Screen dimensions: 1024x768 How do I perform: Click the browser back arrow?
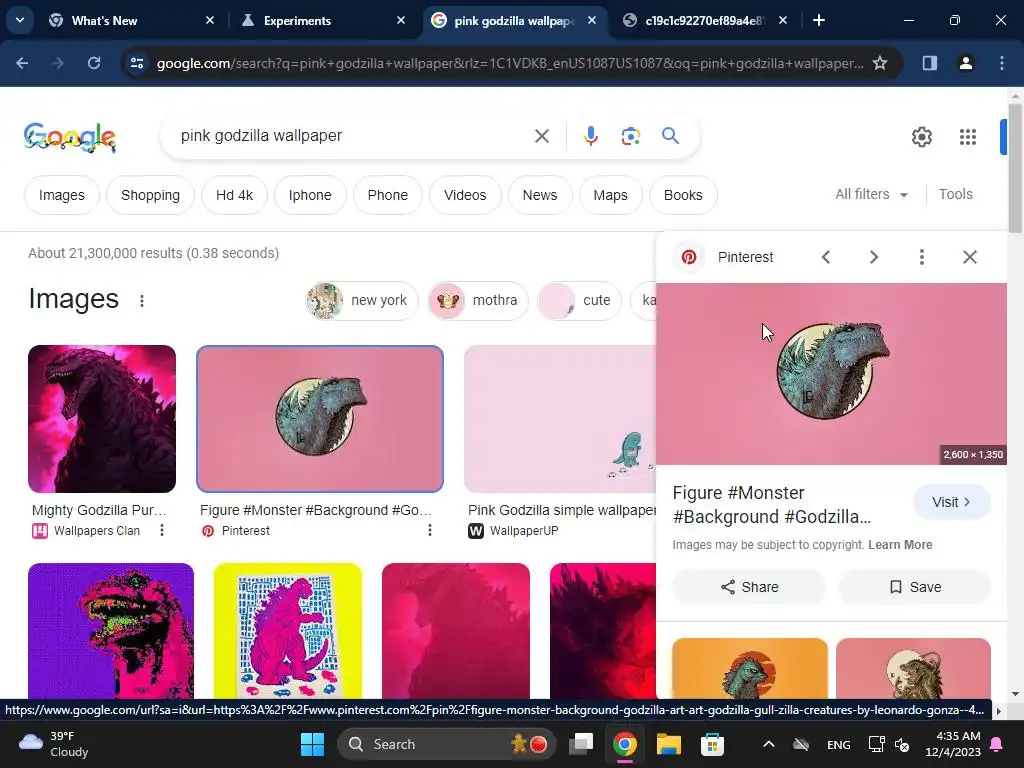(x=22, y=63)
